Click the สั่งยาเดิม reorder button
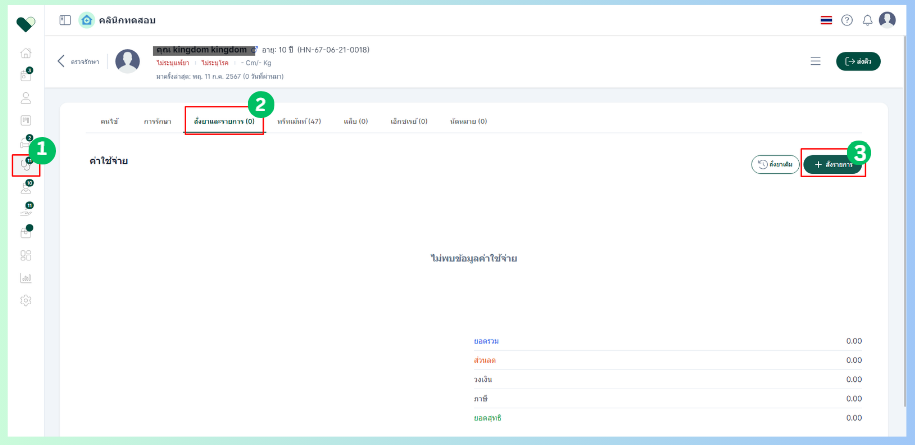The image size is (915, 445). click(x=775, y=164)
